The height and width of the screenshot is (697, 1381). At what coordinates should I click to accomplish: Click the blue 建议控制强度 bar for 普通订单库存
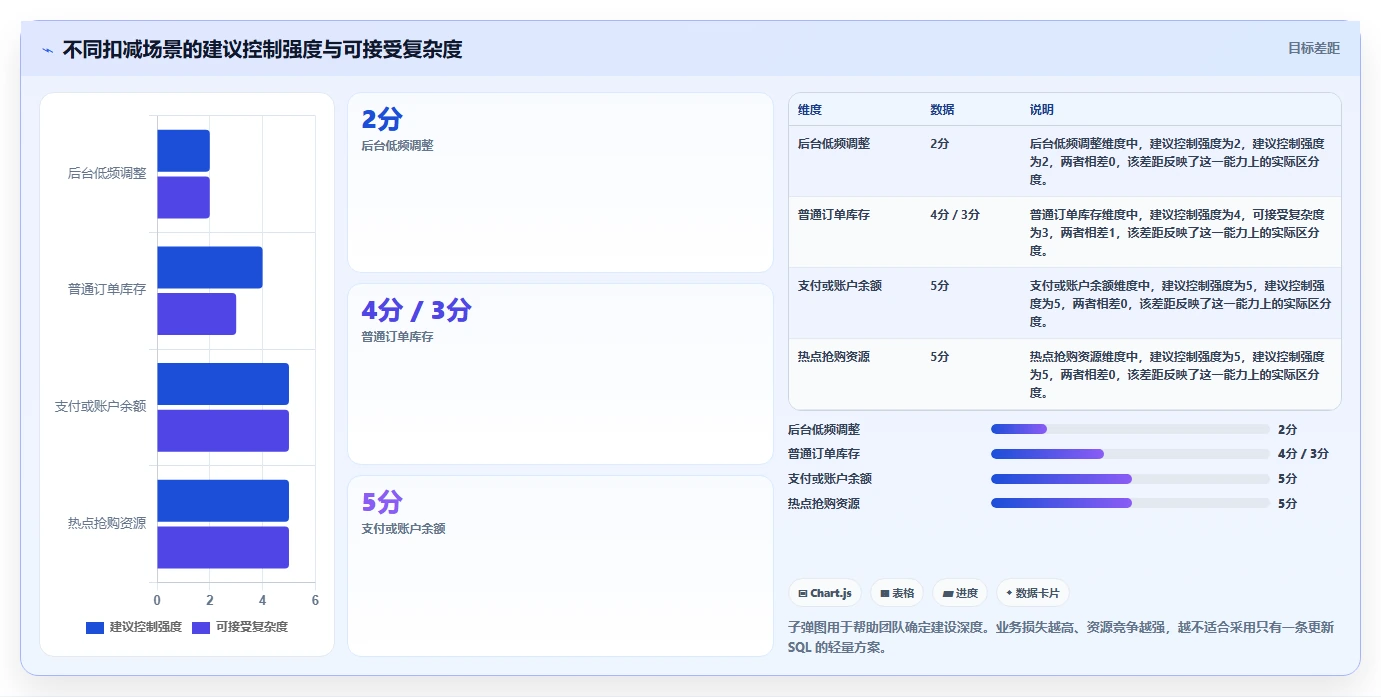click(x=210, y=267)
